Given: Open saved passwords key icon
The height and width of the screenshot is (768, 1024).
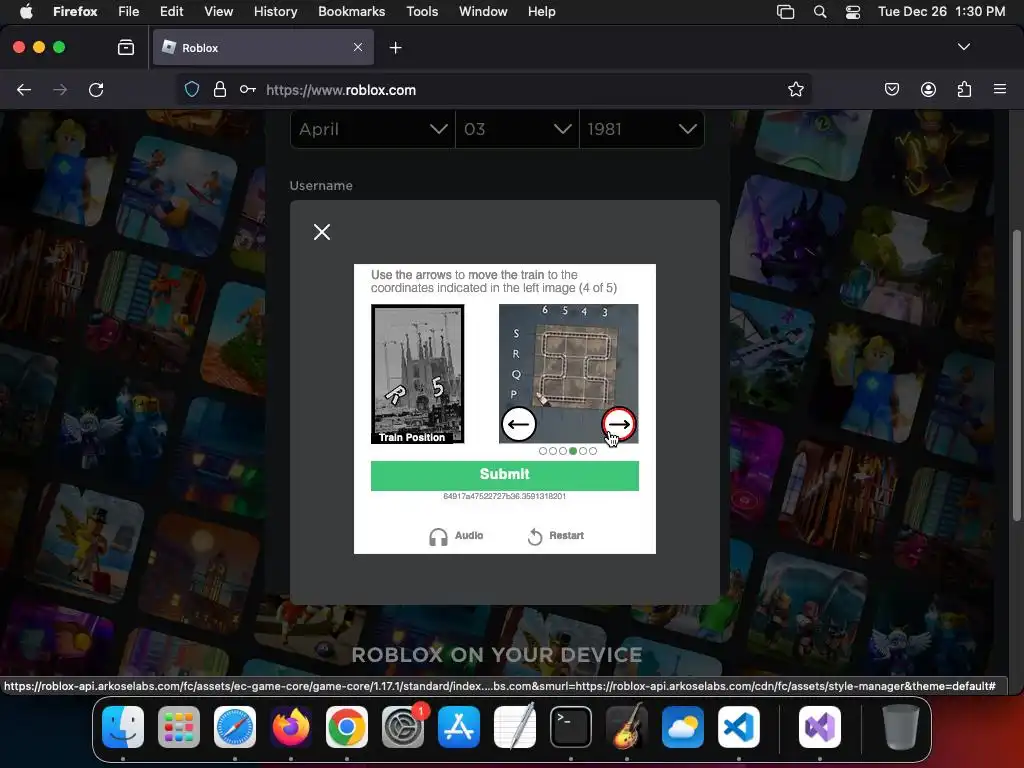Looking at the screenshot, I should click(248, 89).
